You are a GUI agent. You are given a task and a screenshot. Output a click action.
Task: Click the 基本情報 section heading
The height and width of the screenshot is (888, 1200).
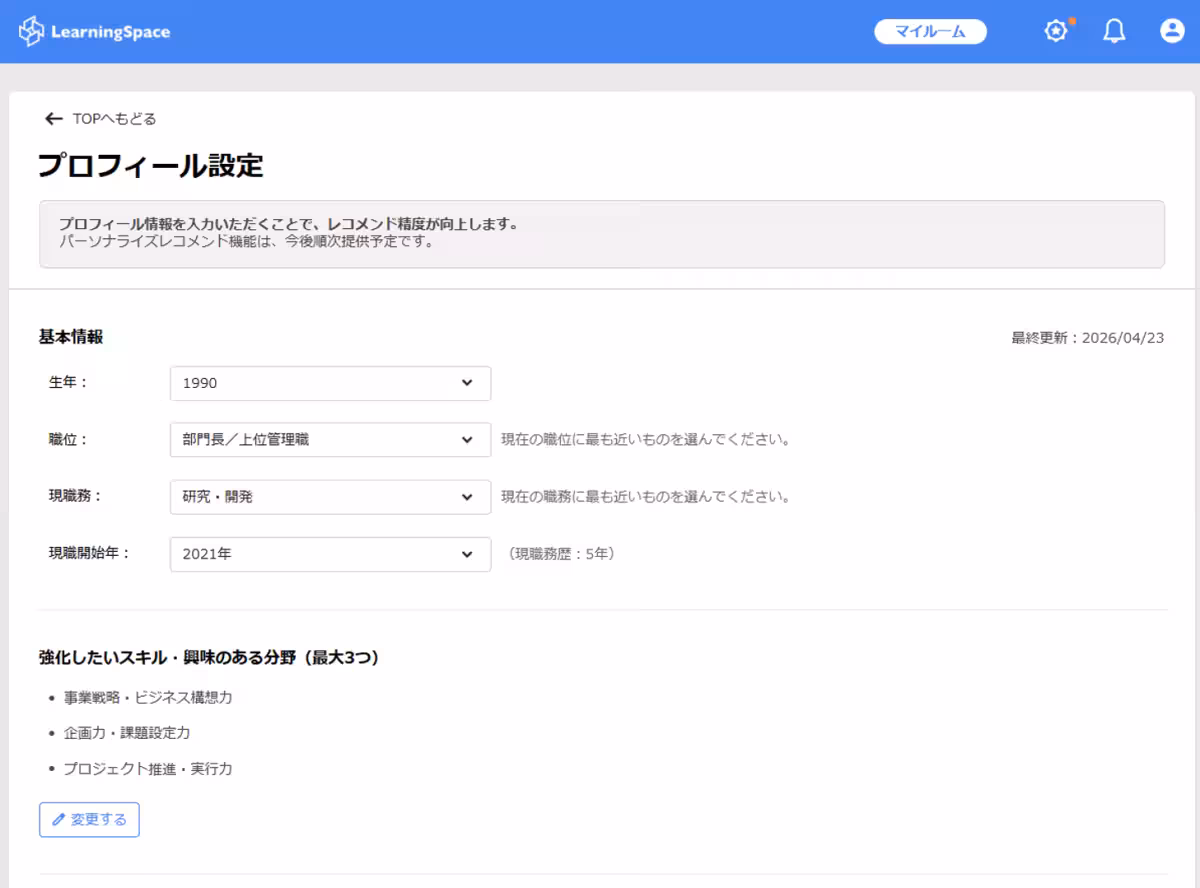tap(71, 337)
